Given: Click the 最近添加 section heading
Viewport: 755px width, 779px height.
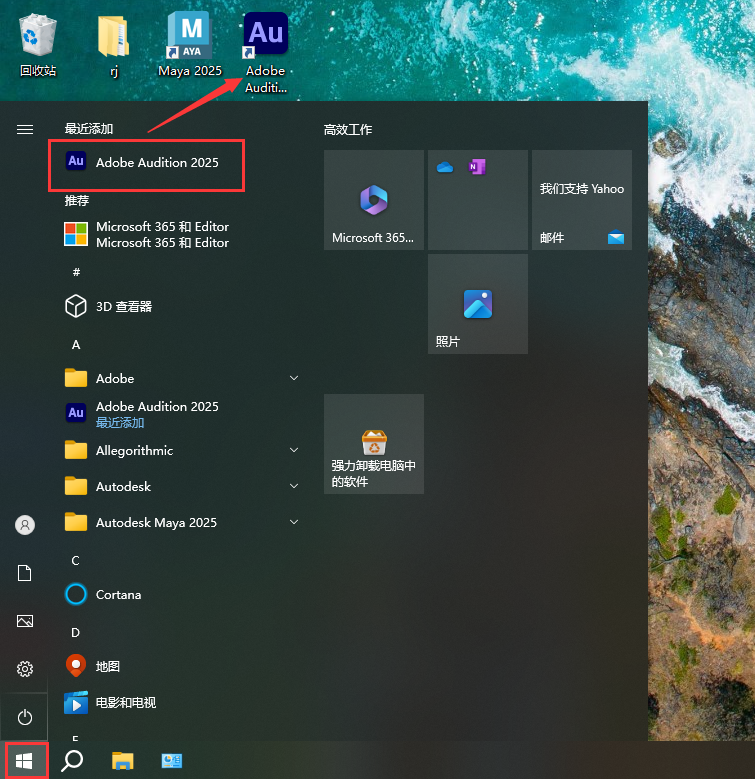Looking at the screenshot, I should pyautogui.click(x=89, y=129).
